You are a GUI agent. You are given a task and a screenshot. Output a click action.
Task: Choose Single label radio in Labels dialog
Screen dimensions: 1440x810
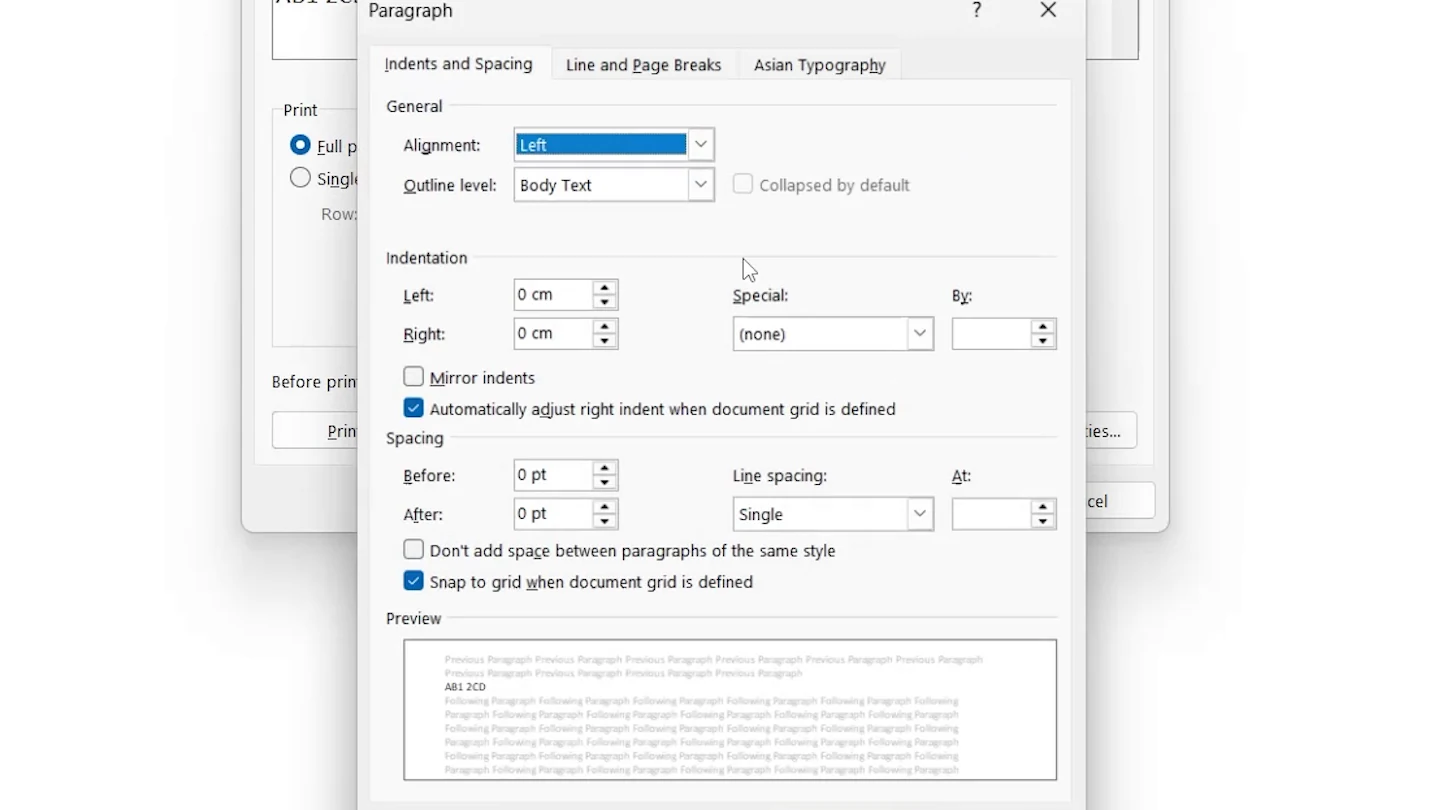[300, 178]
